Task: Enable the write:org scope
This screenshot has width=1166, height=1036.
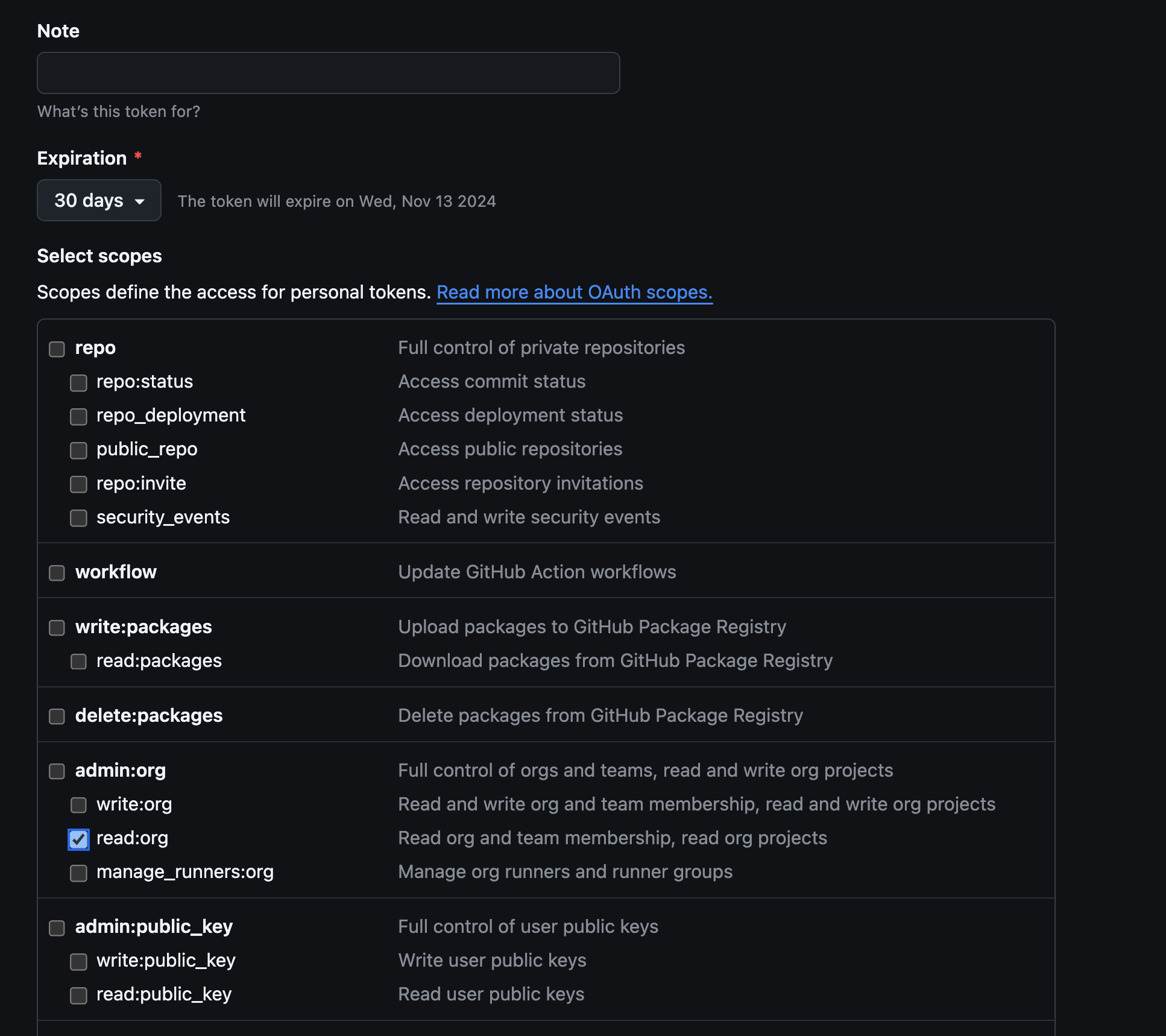Action: coord(78,805)
